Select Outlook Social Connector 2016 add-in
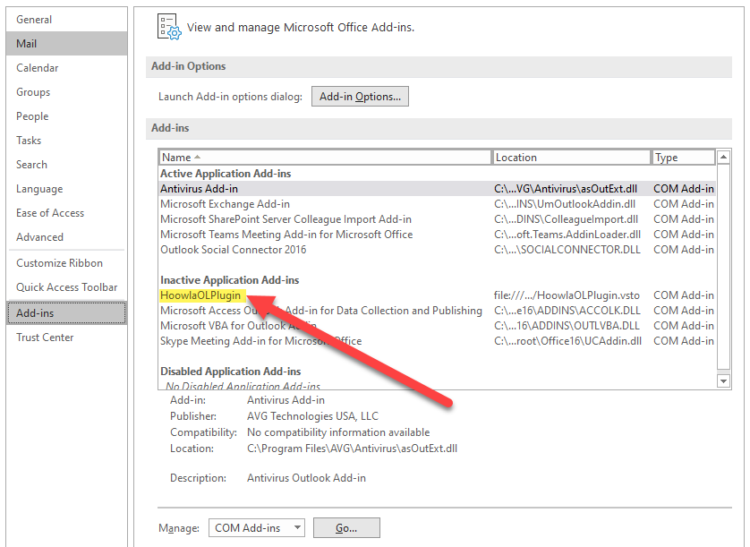 point(233,249)
